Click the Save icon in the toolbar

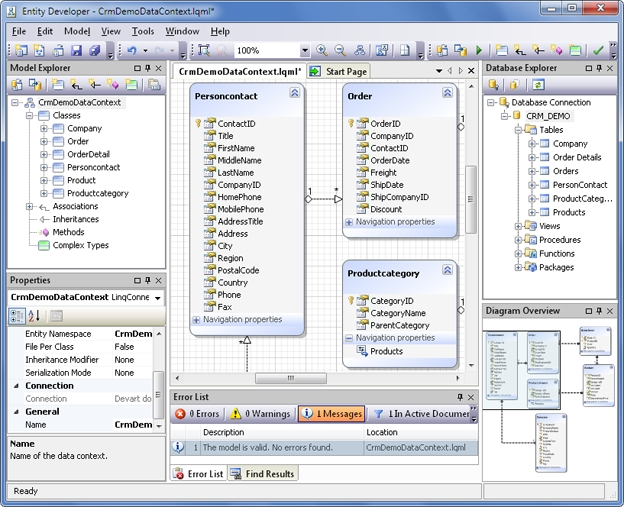tap(76, 51)
